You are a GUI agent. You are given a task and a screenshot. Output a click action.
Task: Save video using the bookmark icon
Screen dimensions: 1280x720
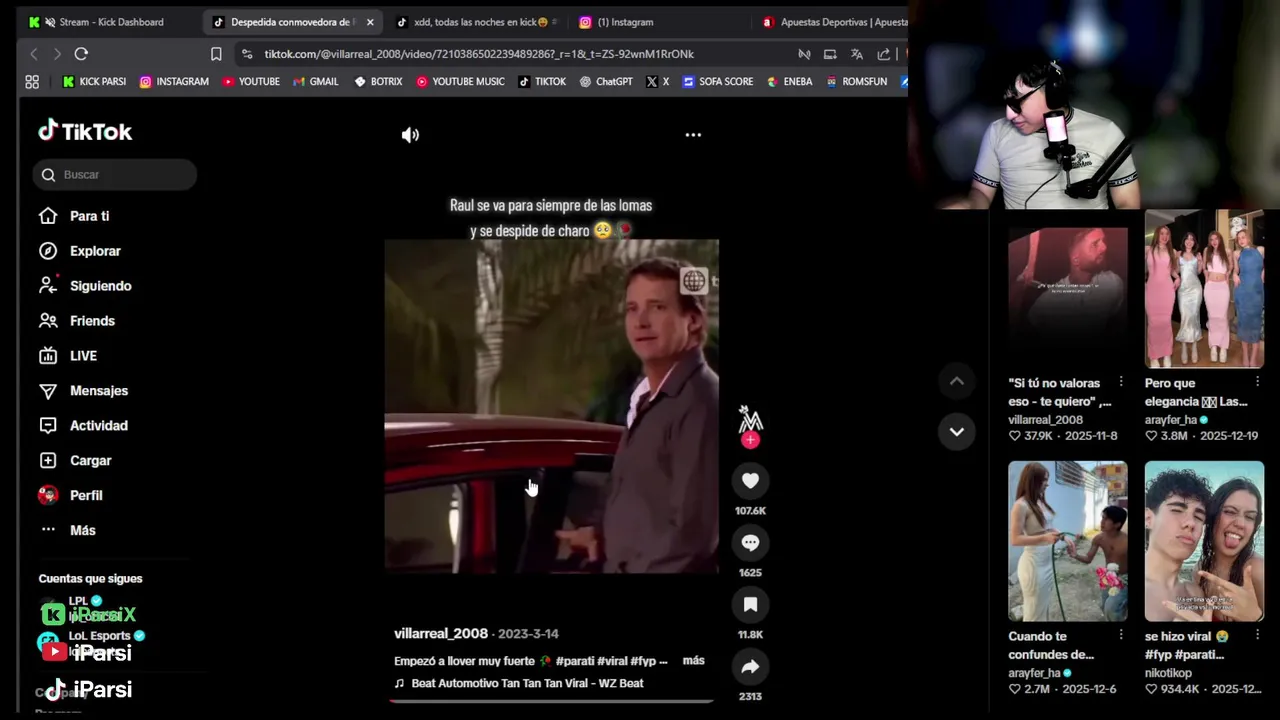[x=750, y=605]
